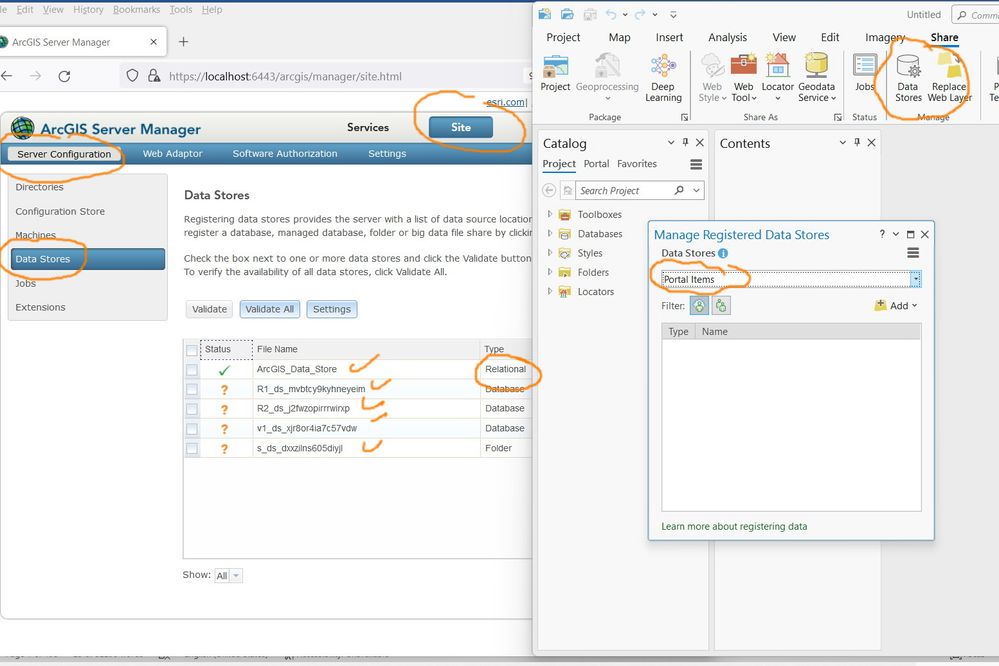999x666 pixels.
Task: Open the Analysis ribbon tab
Action: point(728,38)
